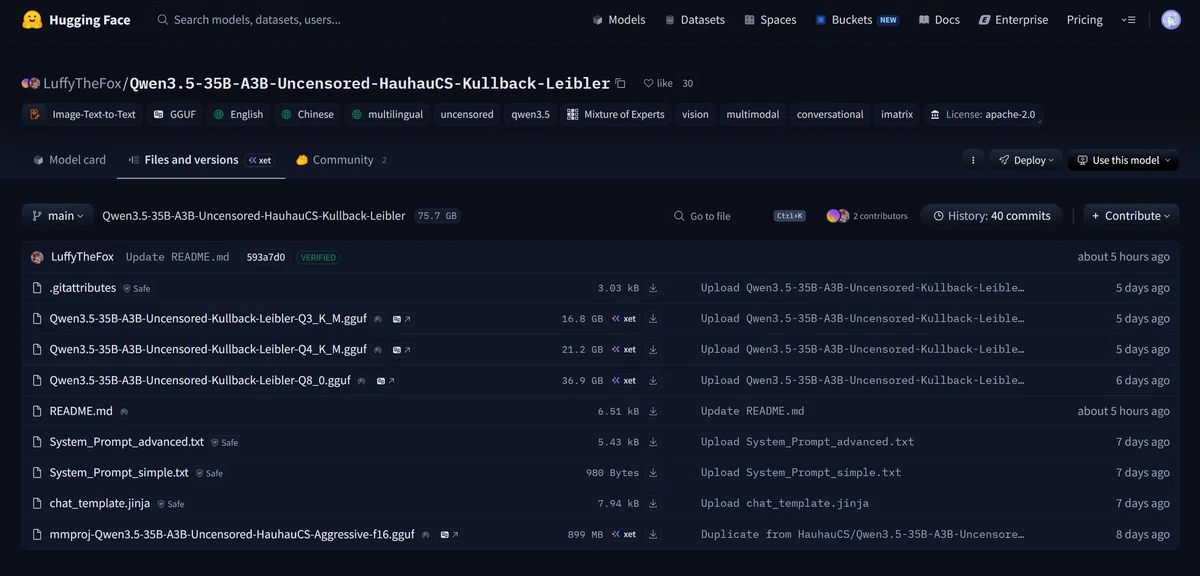Click the VERIFIED commit badge
Viewport: 1200px width, 576px height.
(318, 257)
